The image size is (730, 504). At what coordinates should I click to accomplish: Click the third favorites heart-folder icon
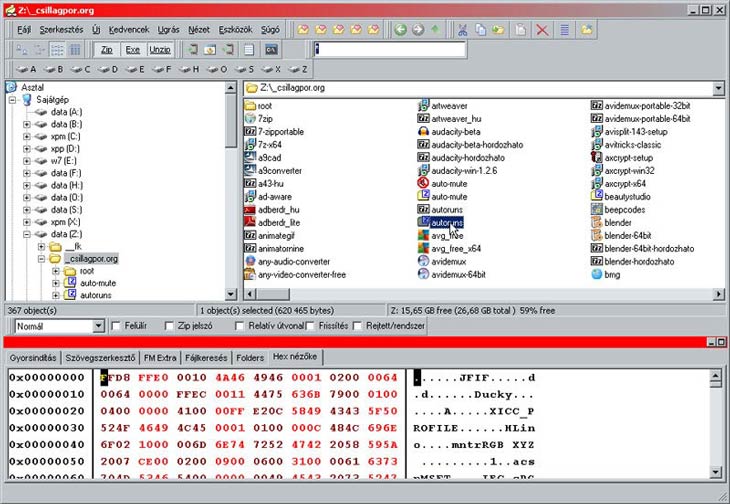(x=338, y=30)
